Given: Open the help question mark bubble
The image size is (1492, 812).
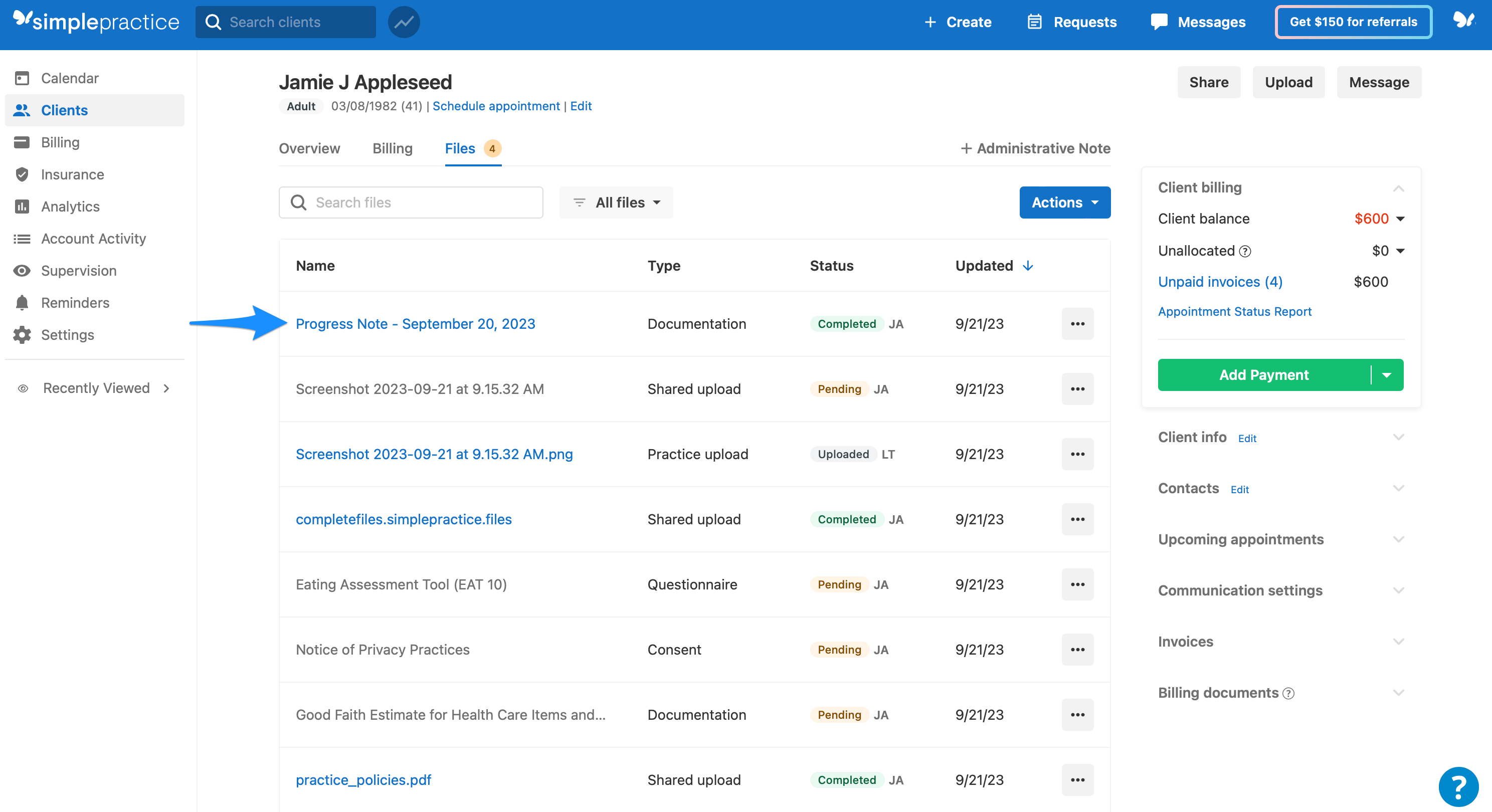Looking at the screenshot, I should [x=1458, y=786].
